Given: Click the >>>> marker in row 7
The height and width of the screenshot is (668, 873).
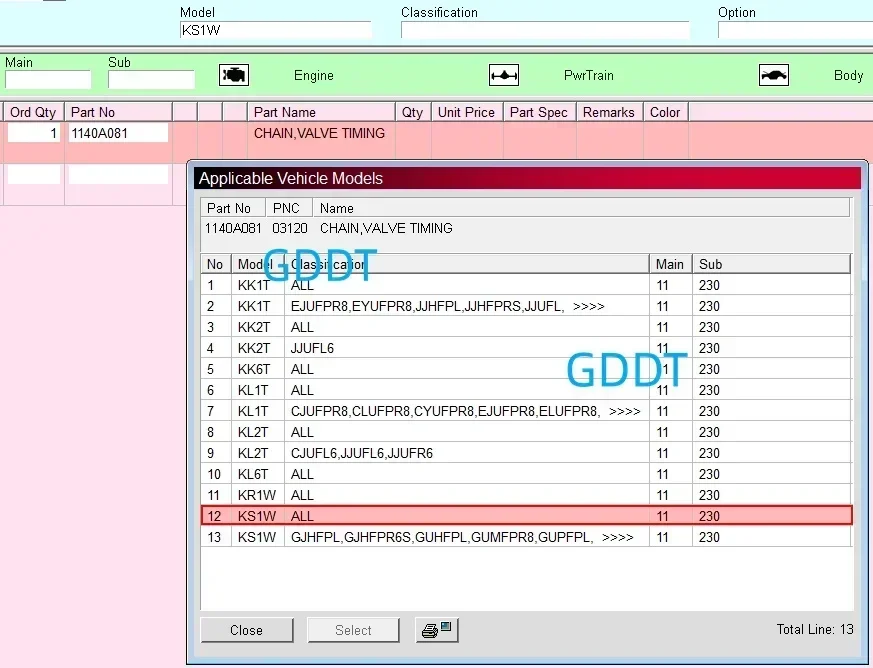Looking at the screenshot, I should coord(625,411).
